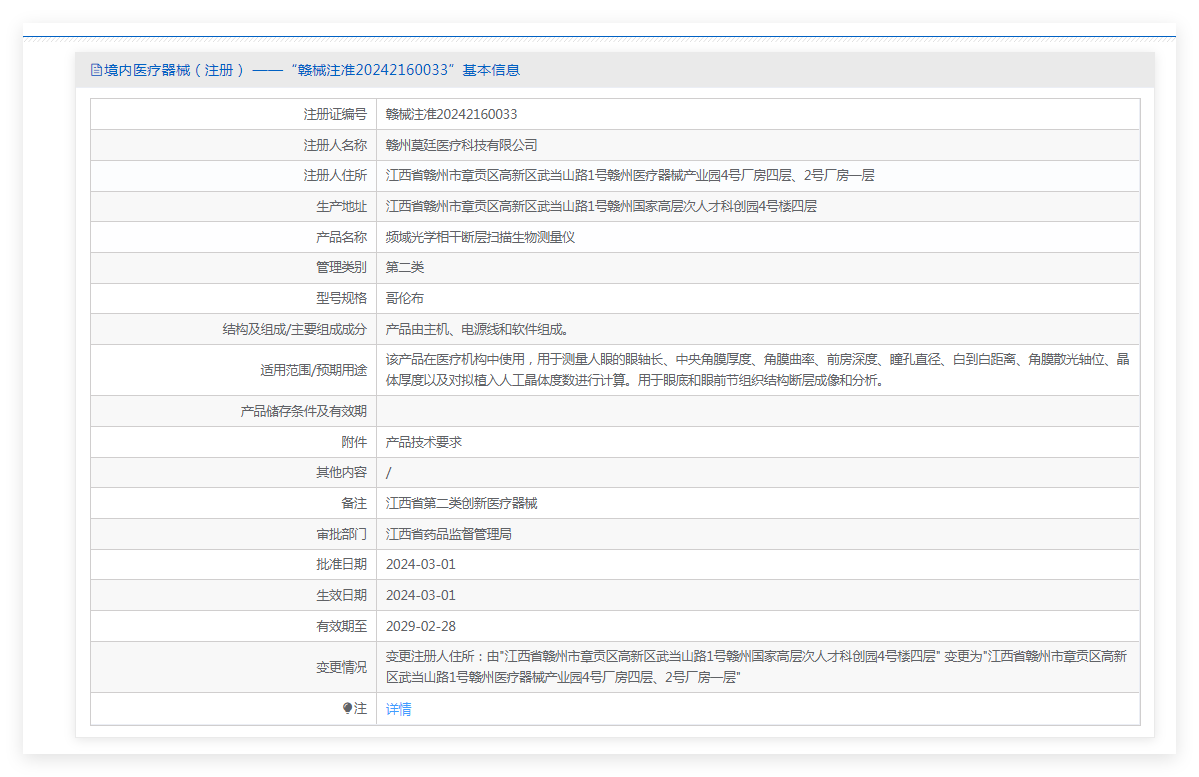Click attachment value 产品技术要求
1199x777 pixels.
(x=424, y=442)
